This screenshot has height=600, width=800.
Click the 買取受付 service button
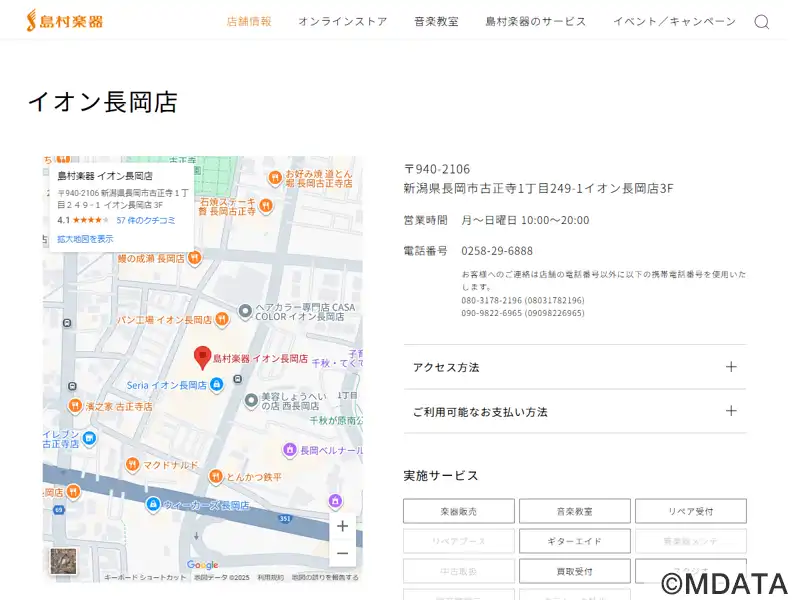click(x=574, y=571)
